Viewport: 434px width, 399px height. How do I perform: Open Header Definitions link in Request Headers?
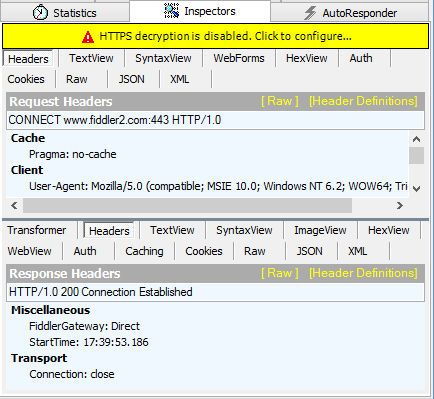(x=363, y=101)
